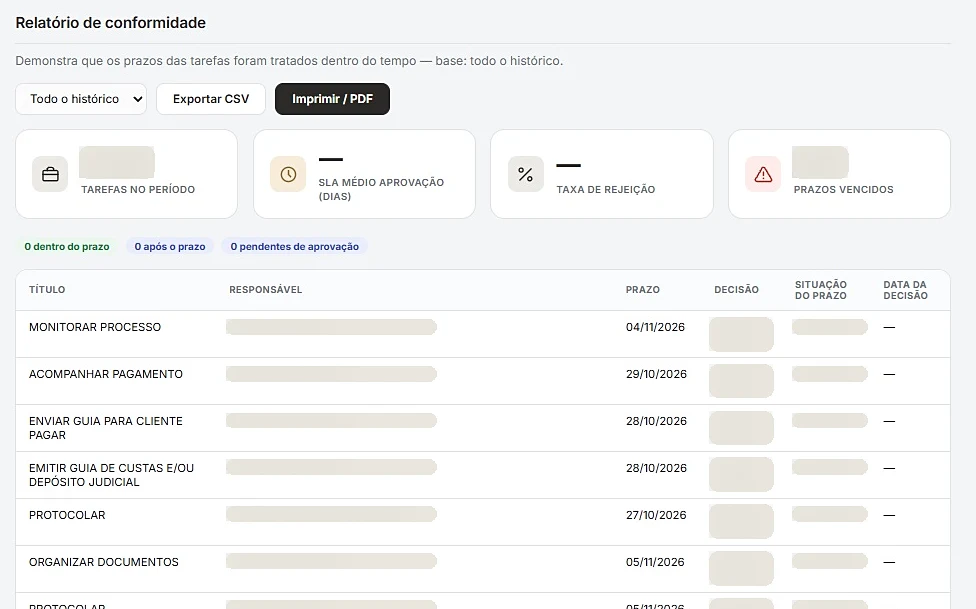This screenshot has height=609, width=976.
Task: Click the 04/11/2026 deadline date
Action: tap(655, 327)
